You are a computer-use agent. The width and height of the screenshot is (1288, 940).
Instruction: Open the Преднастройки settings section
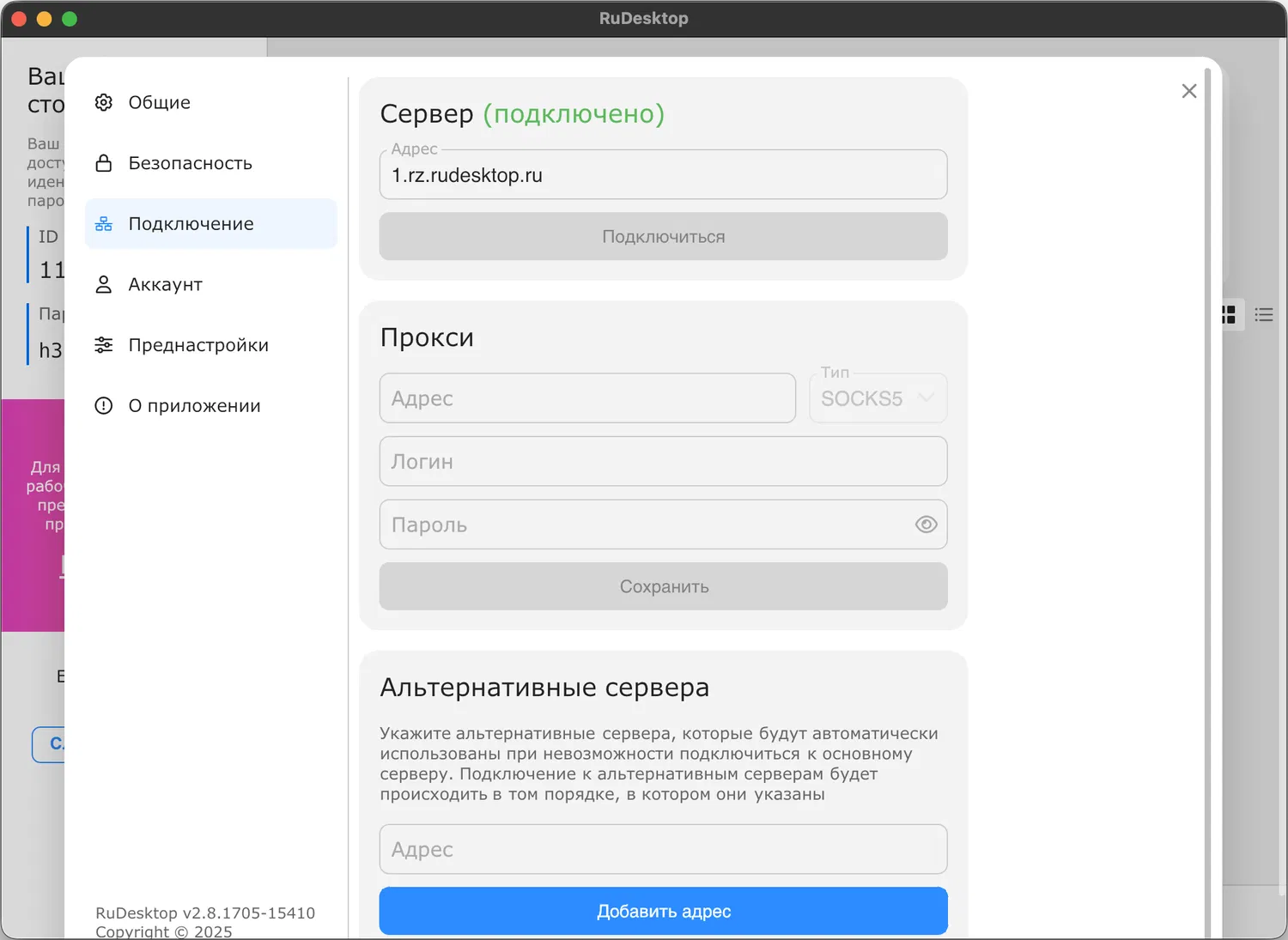coord(211,345)
